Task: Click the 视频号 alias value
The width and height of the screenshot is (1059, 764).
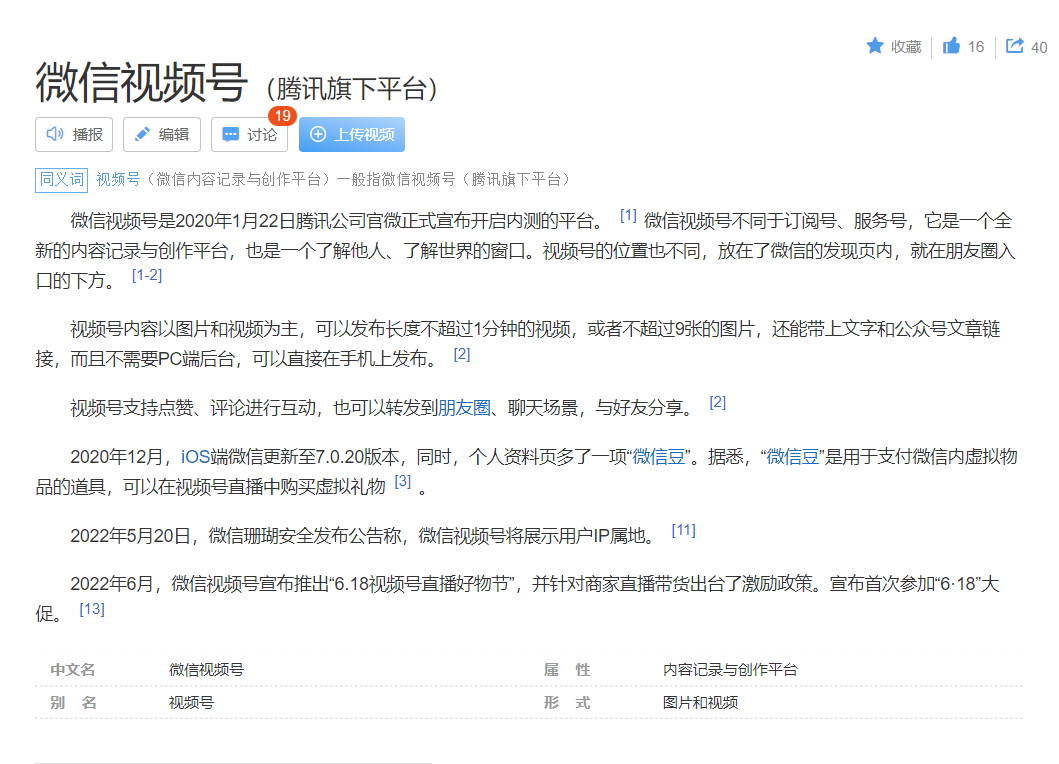Action: (x=191, y=703)
